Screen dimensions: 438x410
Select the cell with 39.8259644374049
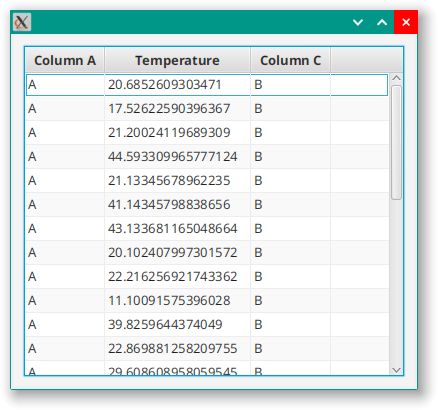click(x=177, y=325)
